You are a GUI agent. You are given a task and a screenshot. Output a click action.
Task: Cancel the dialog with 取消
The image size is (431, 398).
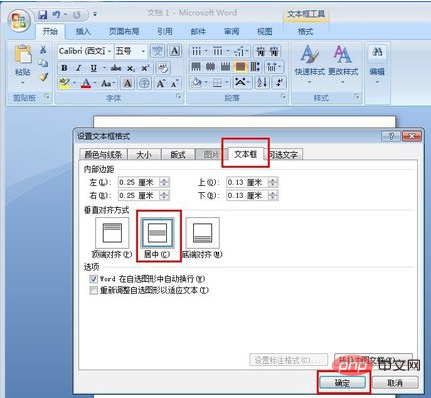(395, 383)
